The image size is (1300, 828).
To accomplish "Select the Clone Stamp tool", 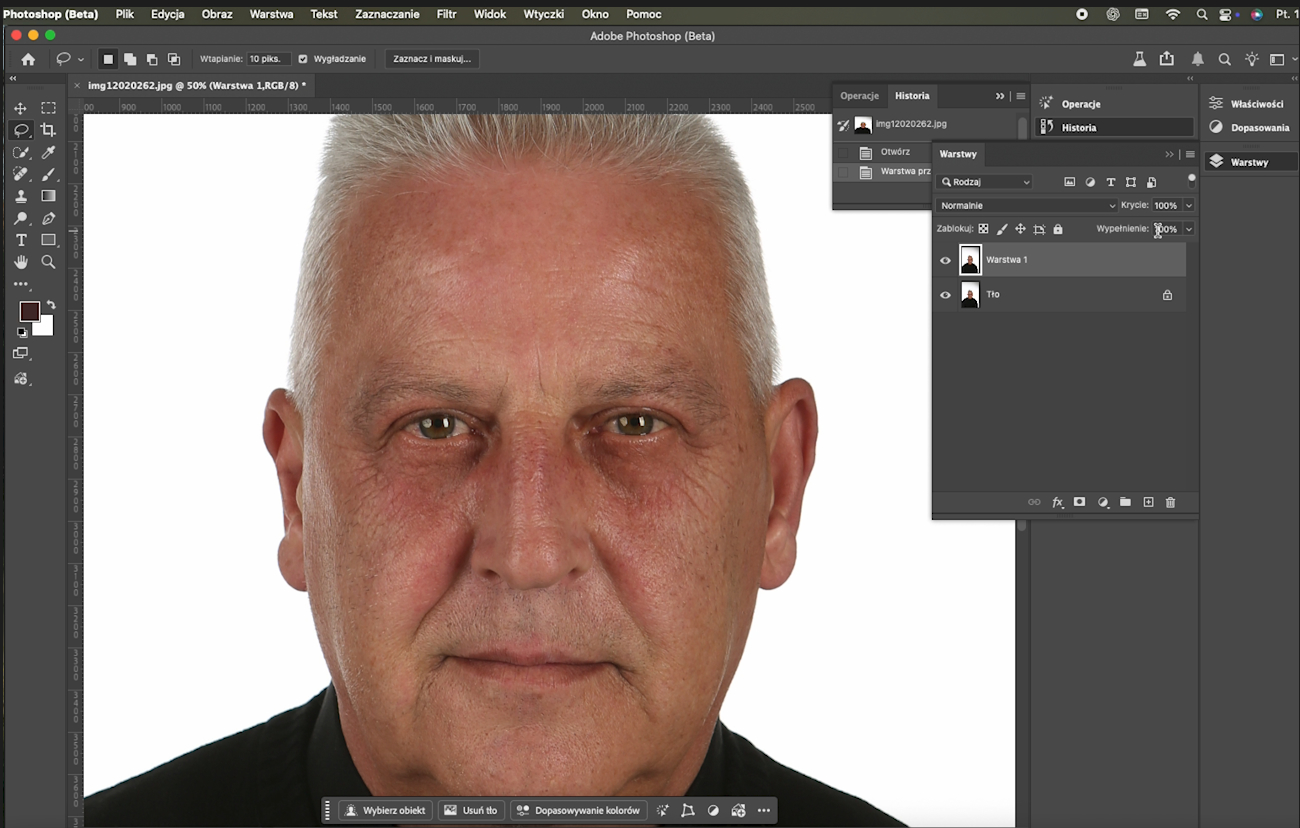I will 20,196.
